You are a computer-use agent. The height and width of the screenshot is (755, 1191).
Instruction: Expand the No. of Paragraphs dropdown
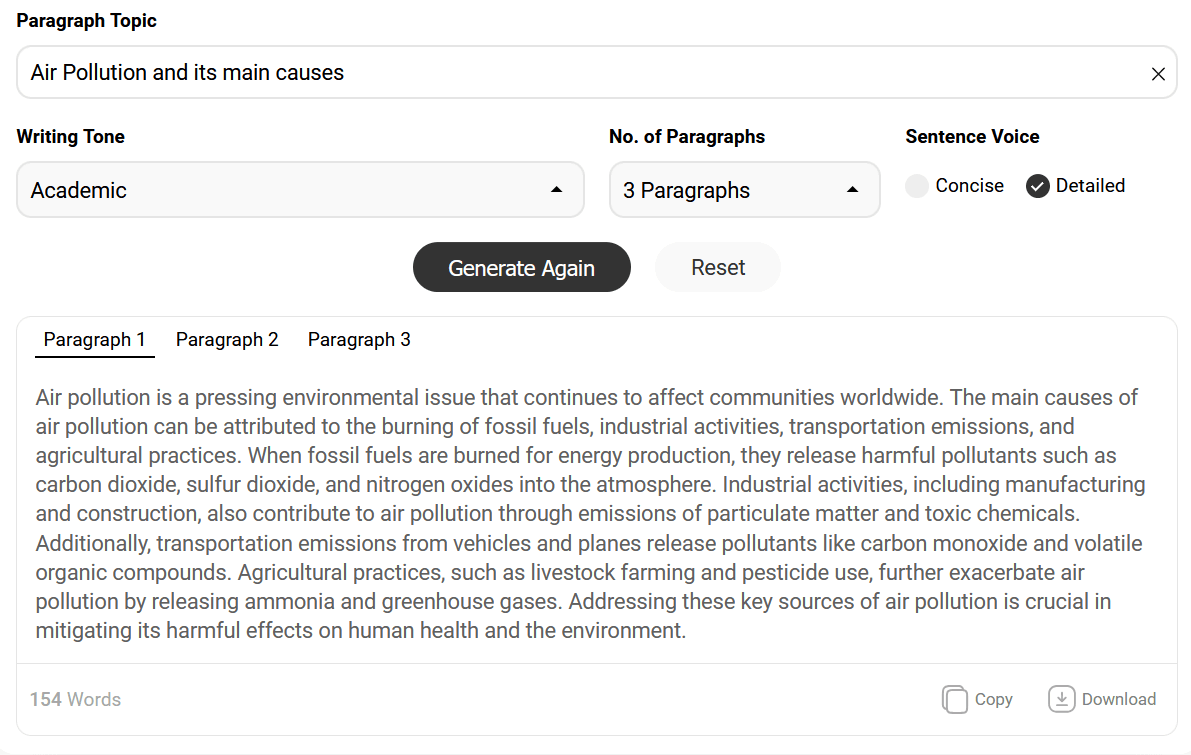744,190
